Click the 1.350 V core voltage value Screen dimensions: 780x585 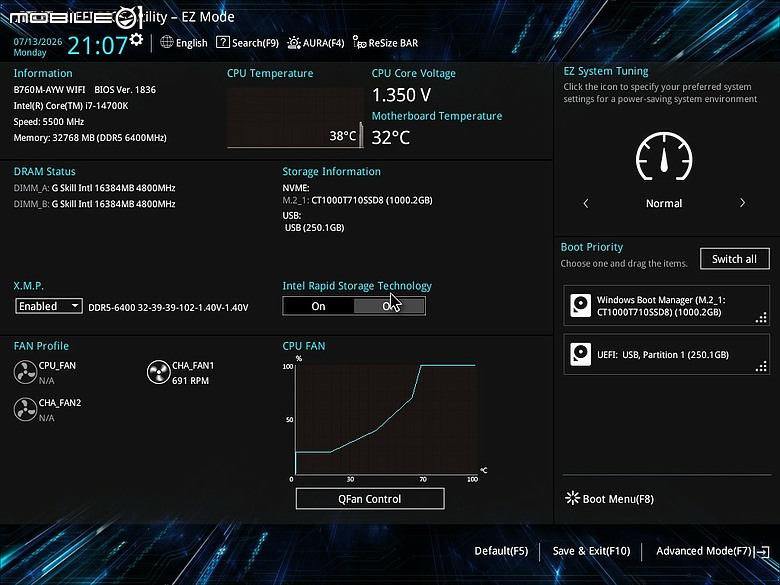[401, 95]
